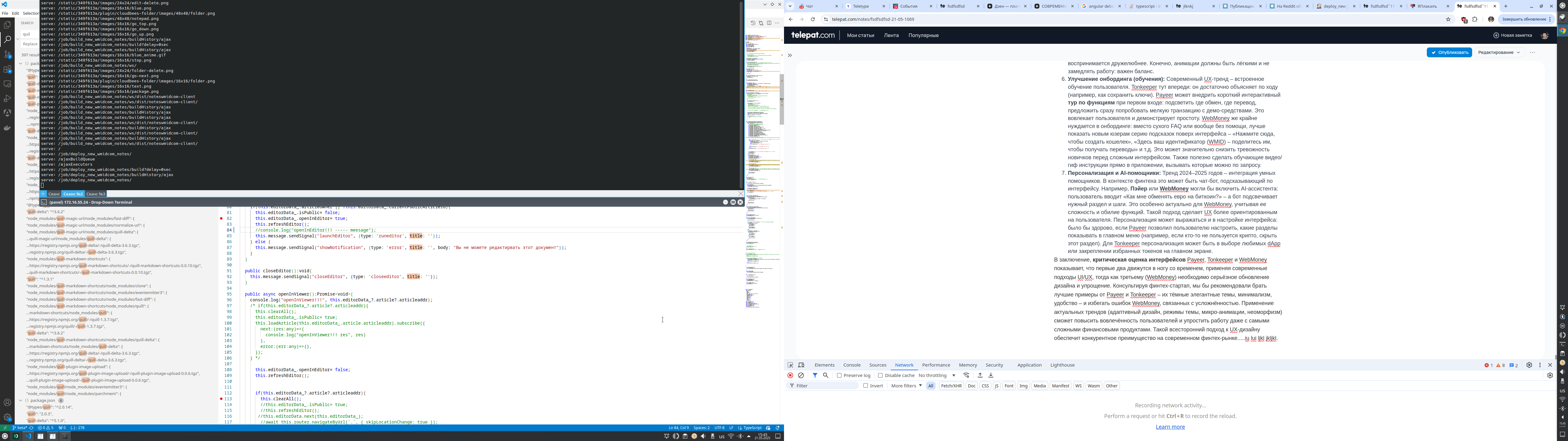Screen dimensions: 1568x441
Task: Enable Preserve log checkbox
Action: click(839, 376)
